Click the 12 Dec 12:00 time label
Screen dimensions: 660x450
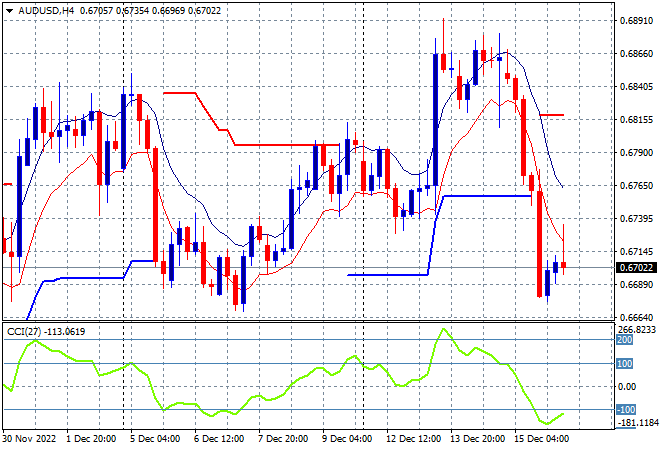[413, 438]
